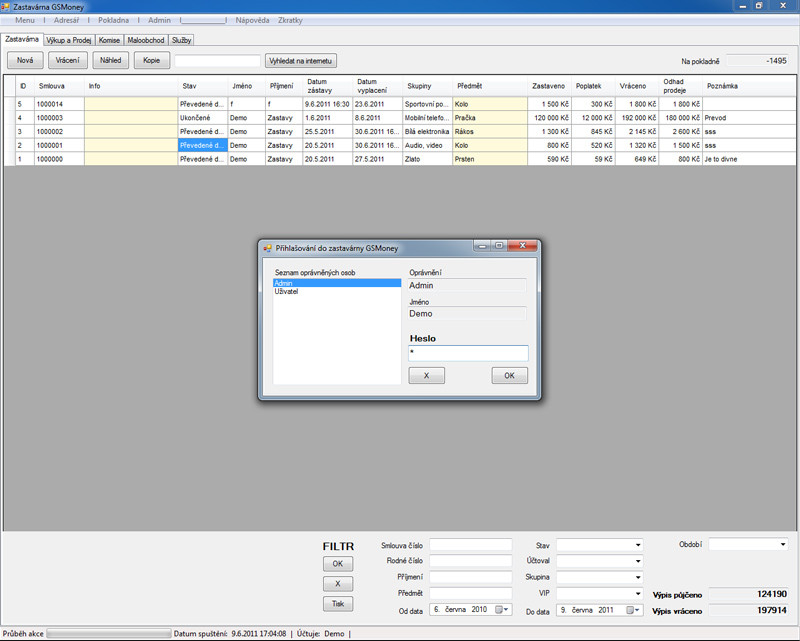This screenshot has height=641, width=800.
Task: Click the Zastavárna GSMoney main window icon
Action: 6,7
